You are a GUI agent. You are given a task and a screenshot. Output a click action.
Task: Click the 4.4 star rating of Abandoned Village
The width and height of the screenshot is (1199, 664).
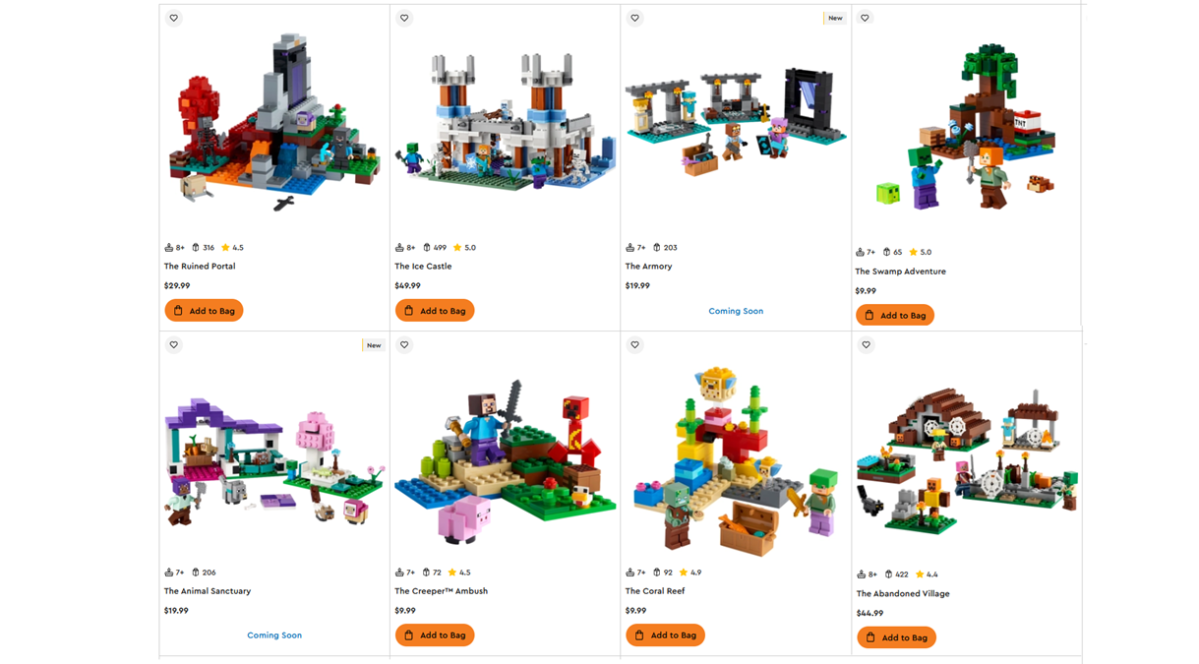[x=927, y=574]
